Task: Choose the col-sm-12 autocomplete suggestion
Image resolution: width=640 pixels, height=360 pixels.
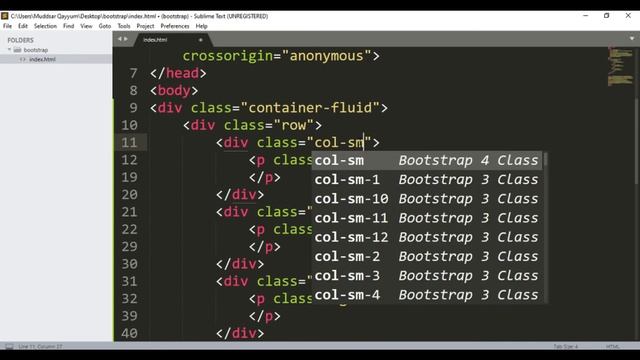Action: 427,237
